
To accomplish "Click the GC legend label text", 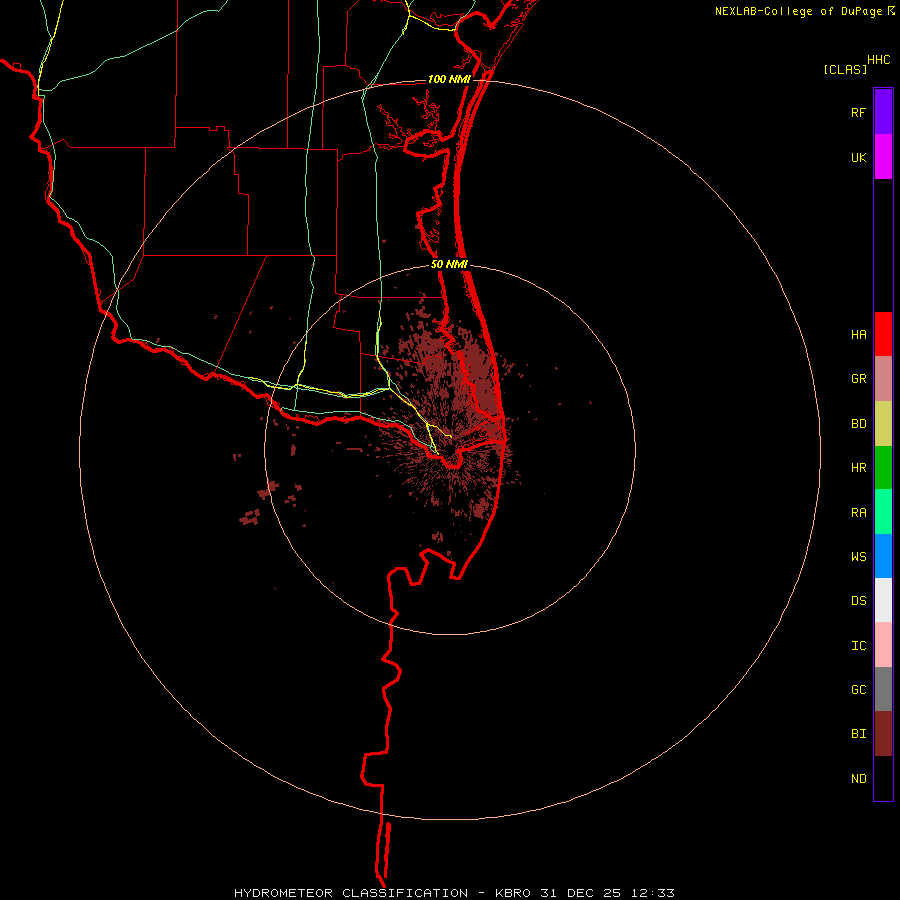I will [x=858, y=690].
